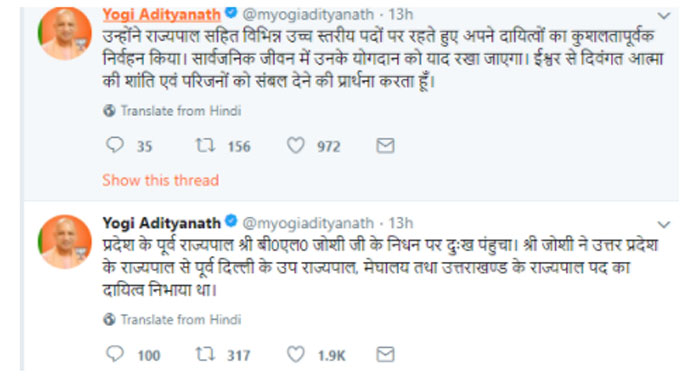Like the tweet with 1.9K likes
This screenshot has height=389, width=700.
tap(296, 354)
